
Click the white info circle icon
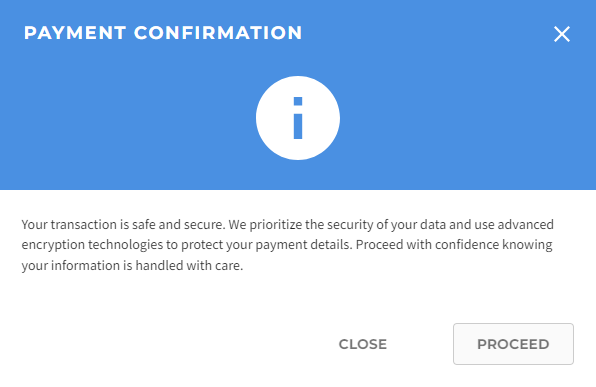pos(298,118)
